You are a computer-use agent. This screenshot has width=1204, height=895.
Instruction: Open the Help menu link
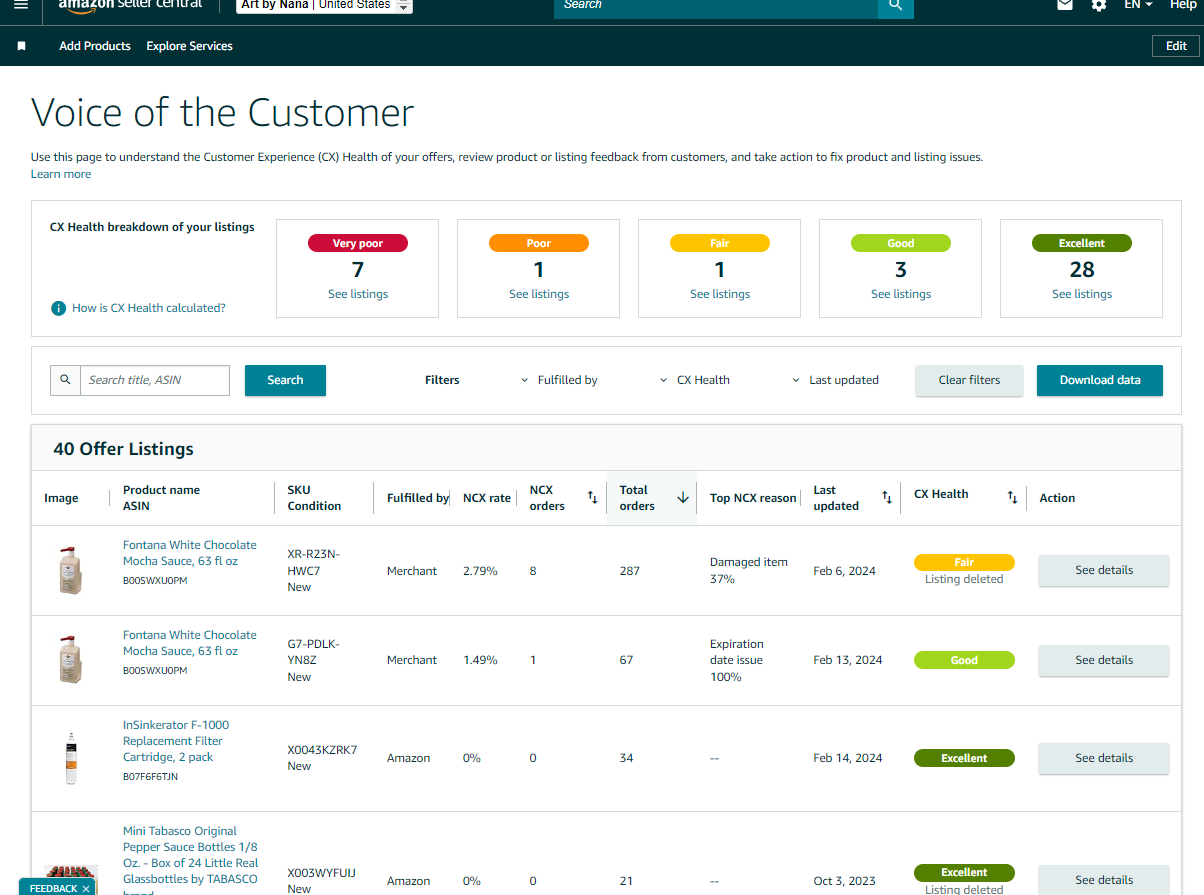click(x=1183, y=5)
